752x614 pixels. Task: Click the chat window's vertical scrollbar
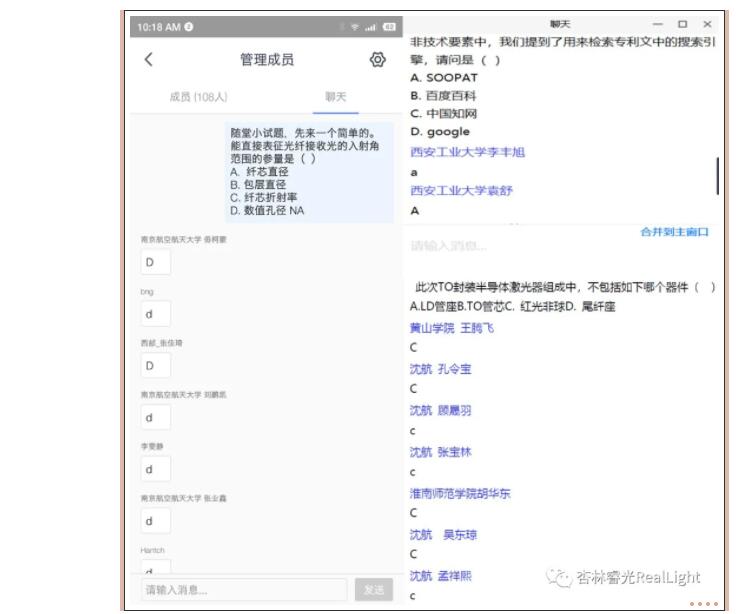point(717,176)
